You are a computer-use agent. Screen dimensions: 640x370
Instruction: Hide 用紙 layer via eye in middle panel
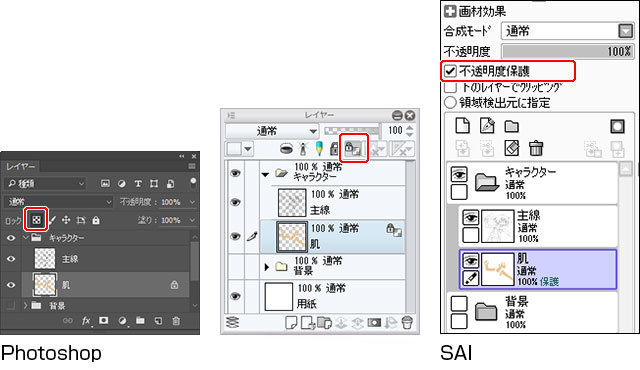[235, 296]
